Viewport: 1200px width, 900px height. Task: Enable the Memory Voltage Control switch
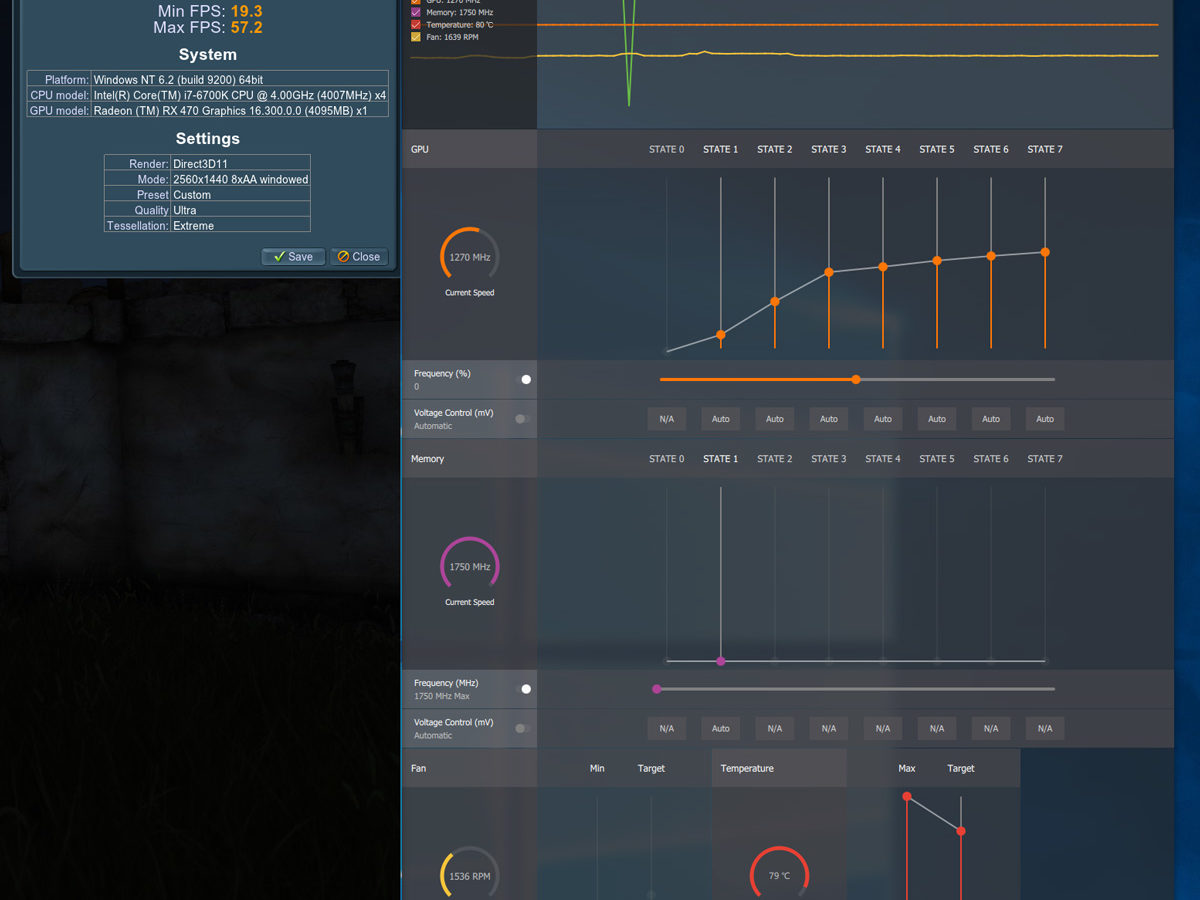point(522,729)
